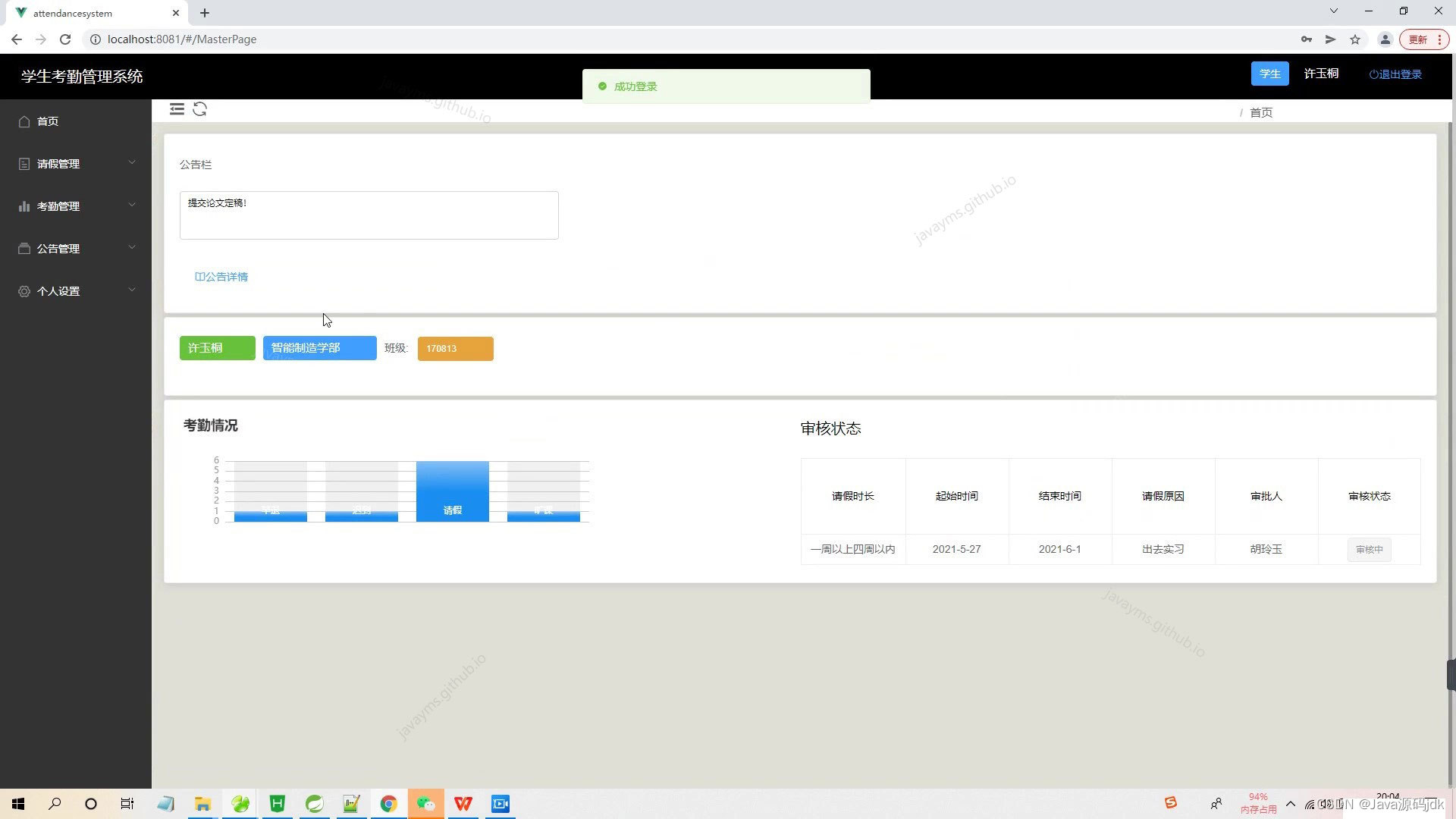Open the screen recorder icon on taskbar
The width and height of the screenshot is (1456, 819).
[x=500, y=804]
